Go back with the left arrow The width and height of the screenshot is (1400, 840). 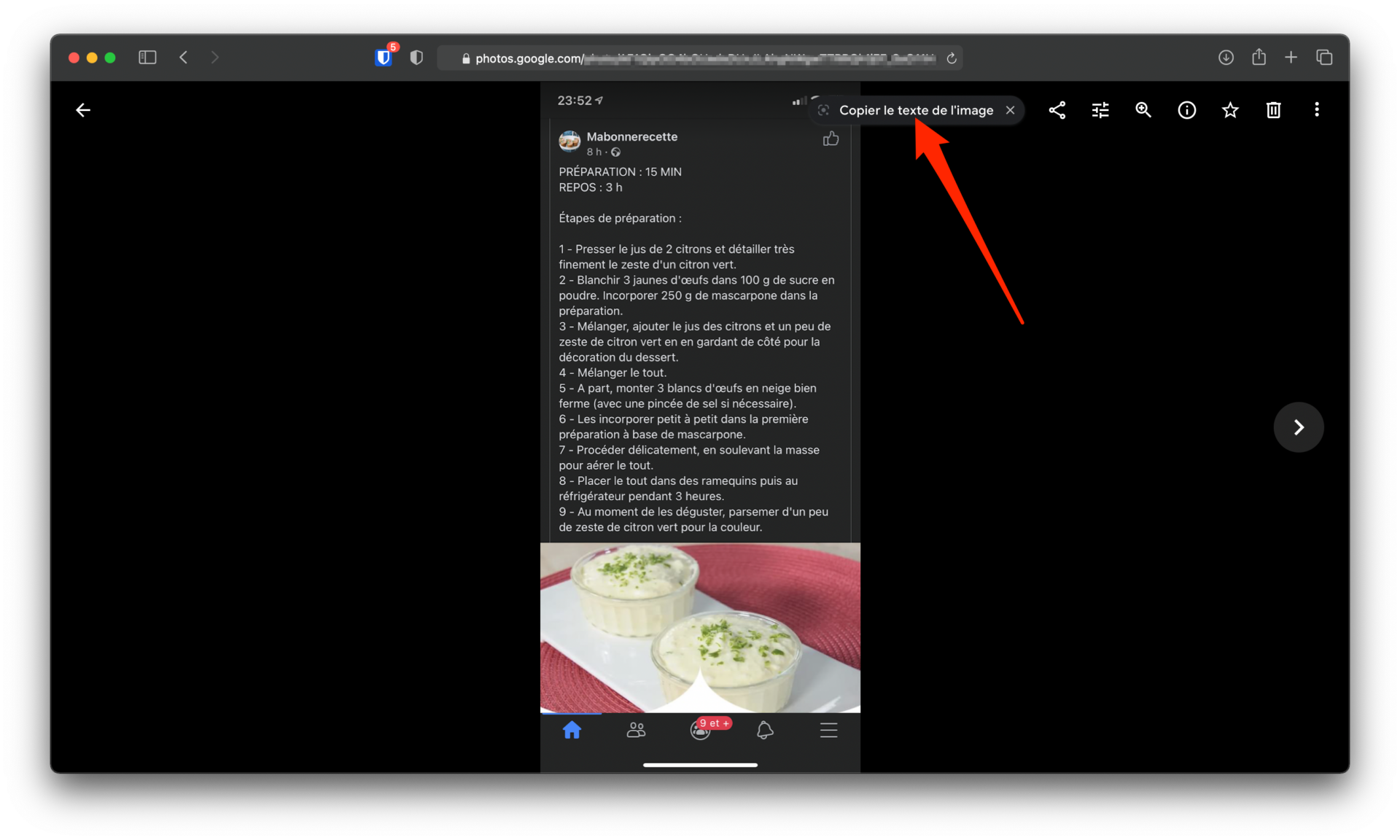tap(83, 110)
